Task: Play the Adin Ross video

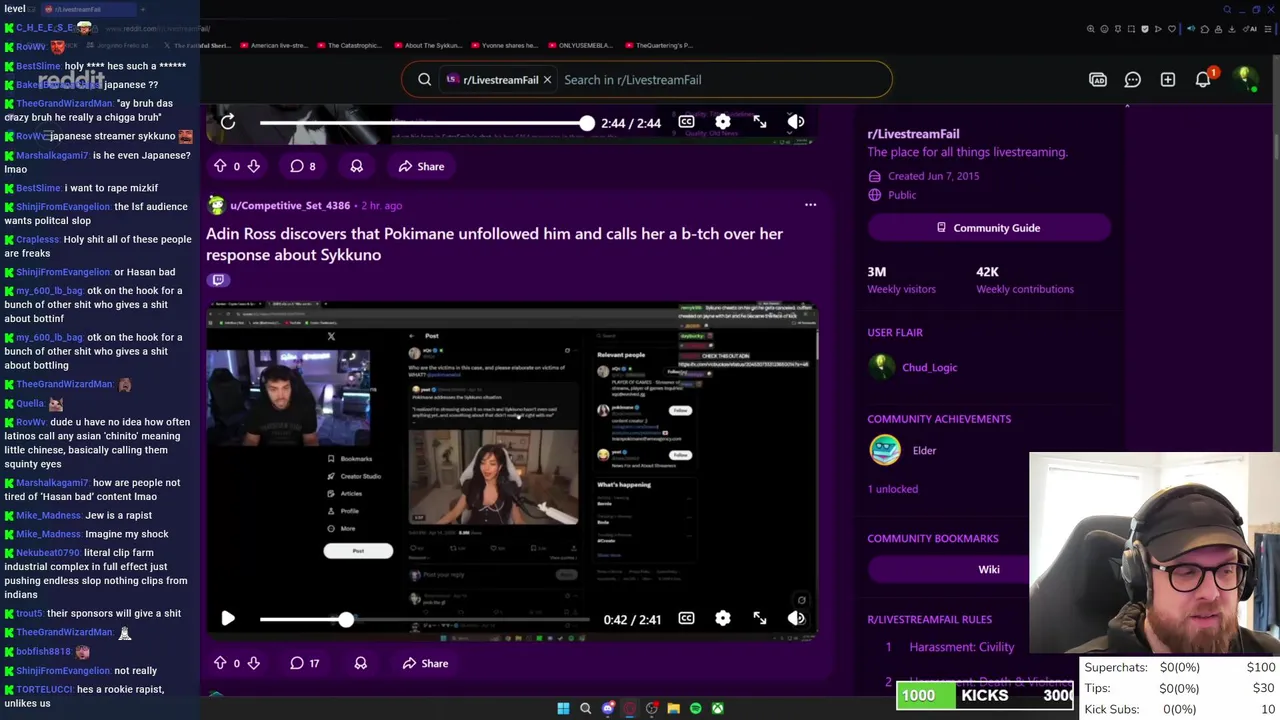Action: pos(228,619)
